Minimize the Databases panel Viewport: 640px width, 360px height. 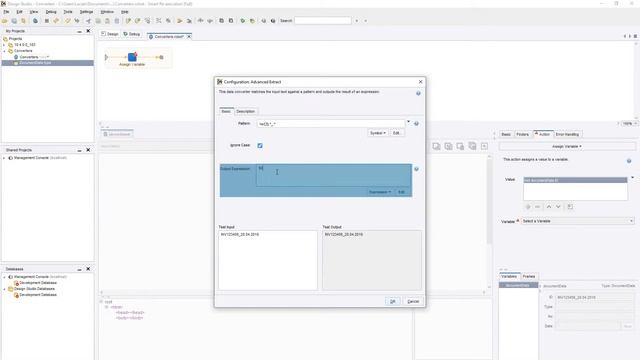79,270
